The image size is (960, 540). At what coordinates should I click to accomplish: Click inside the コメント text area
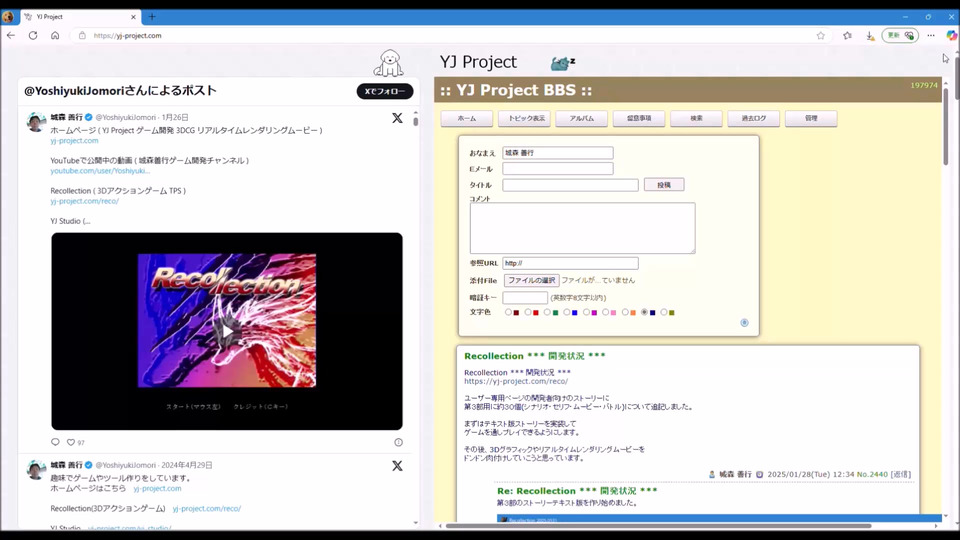coord(582,228)
